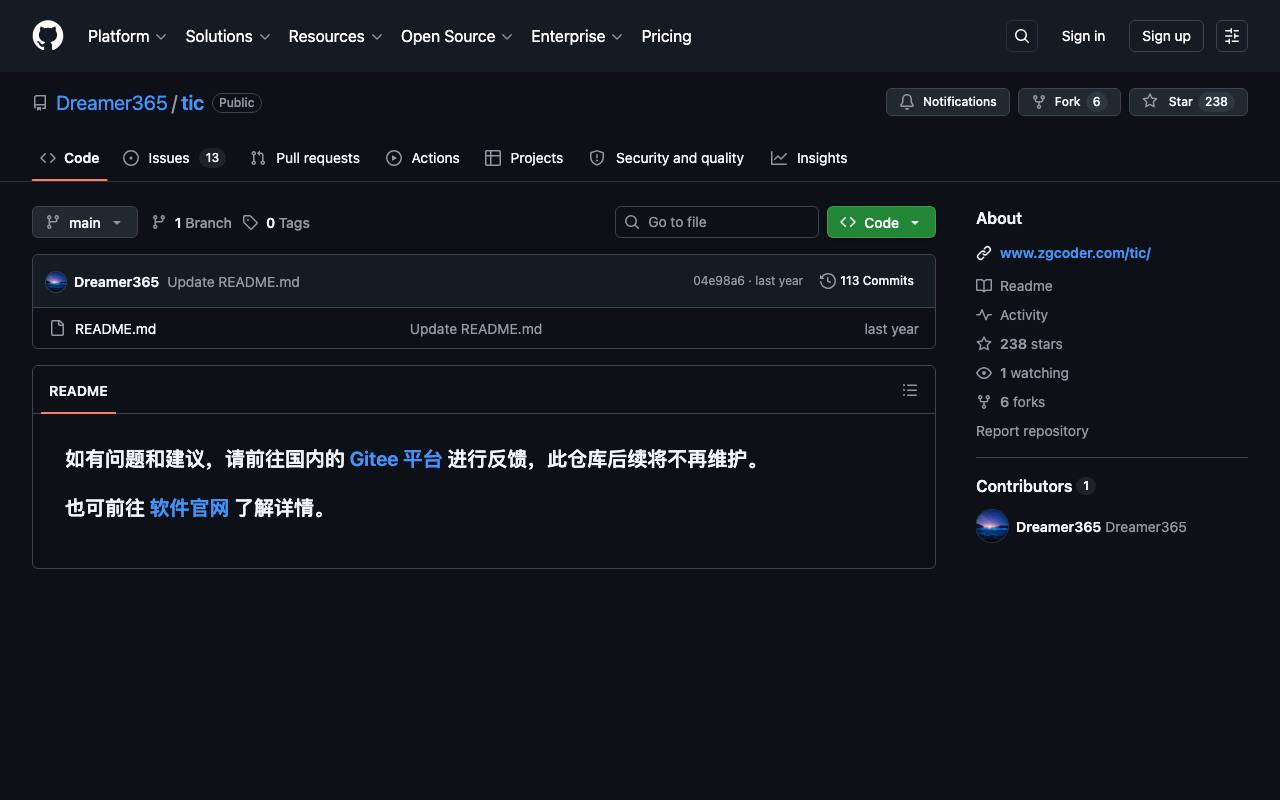Switch to the Issues tab
This screenshot has width=1280, height=800.
pos(174,158)
